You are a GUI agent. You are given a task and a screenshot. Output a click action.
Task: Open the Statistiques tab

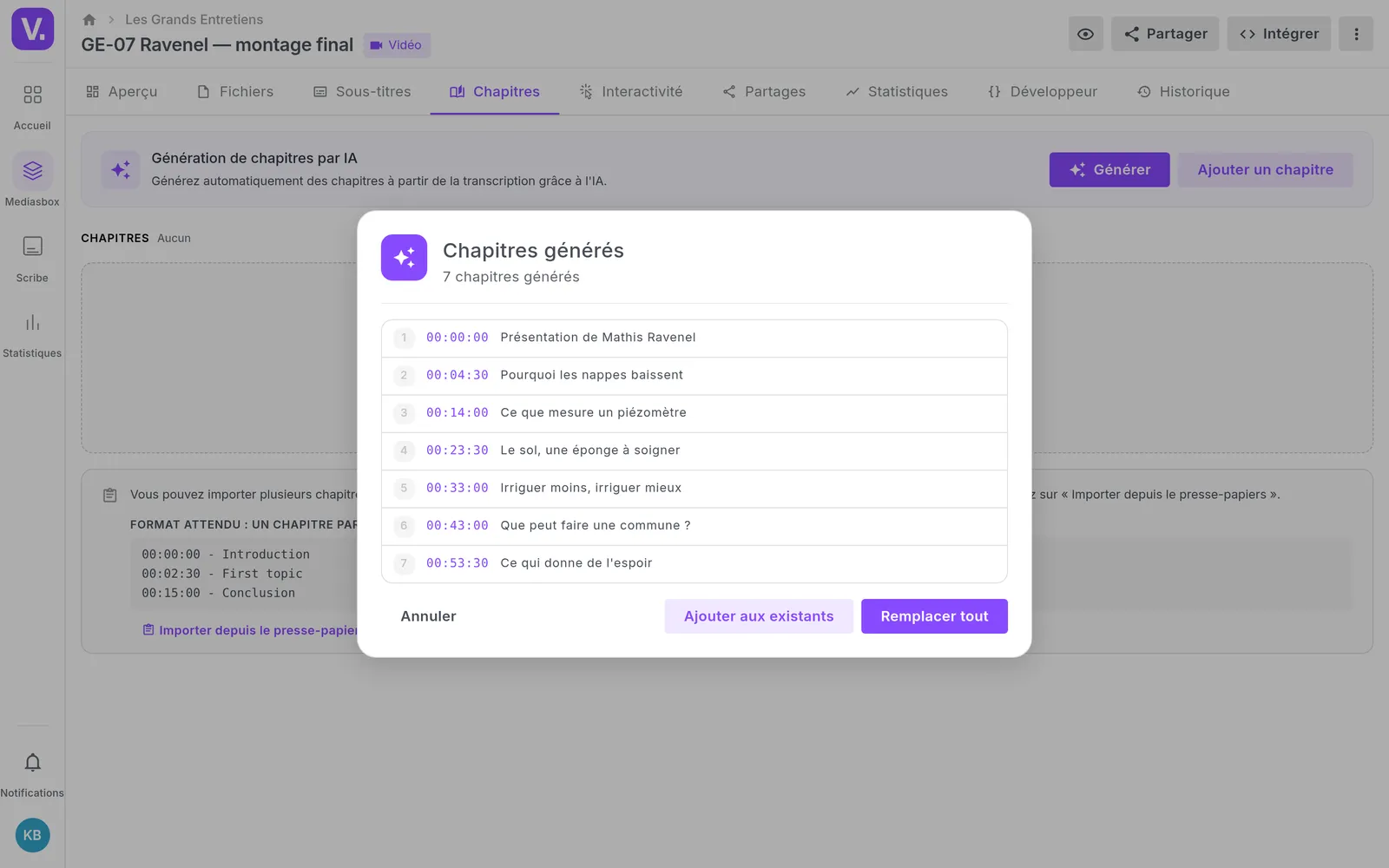pos(897,91)
